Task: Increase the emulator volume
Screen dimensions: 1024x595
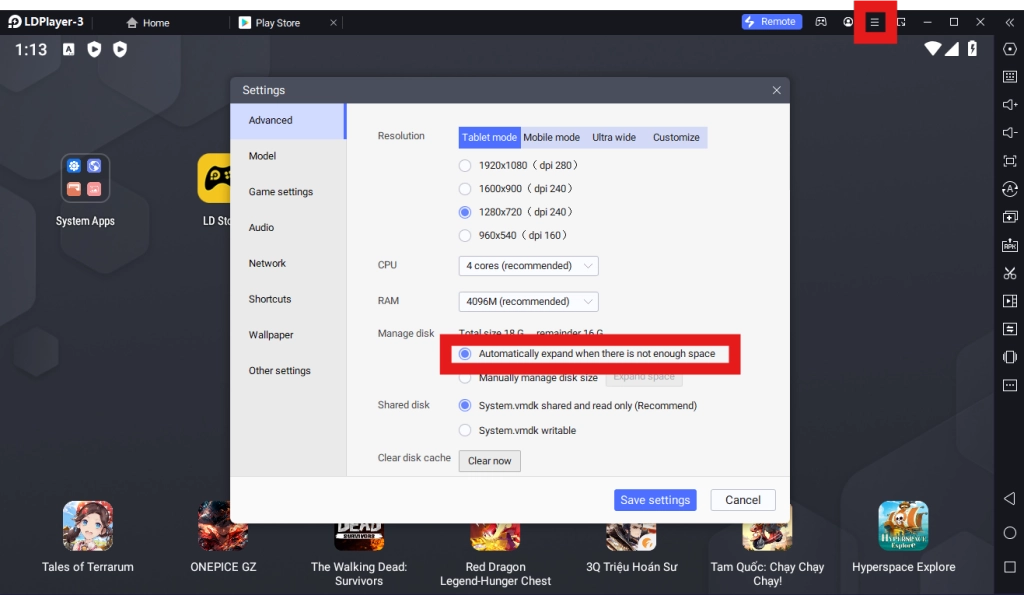Action: 1010,104
